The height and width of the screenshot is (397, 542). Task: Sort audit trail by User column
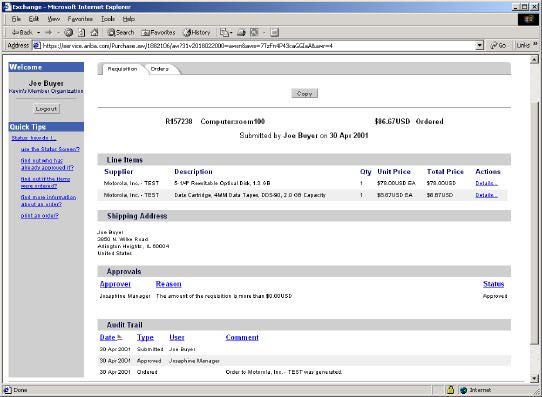pos(177,338)
